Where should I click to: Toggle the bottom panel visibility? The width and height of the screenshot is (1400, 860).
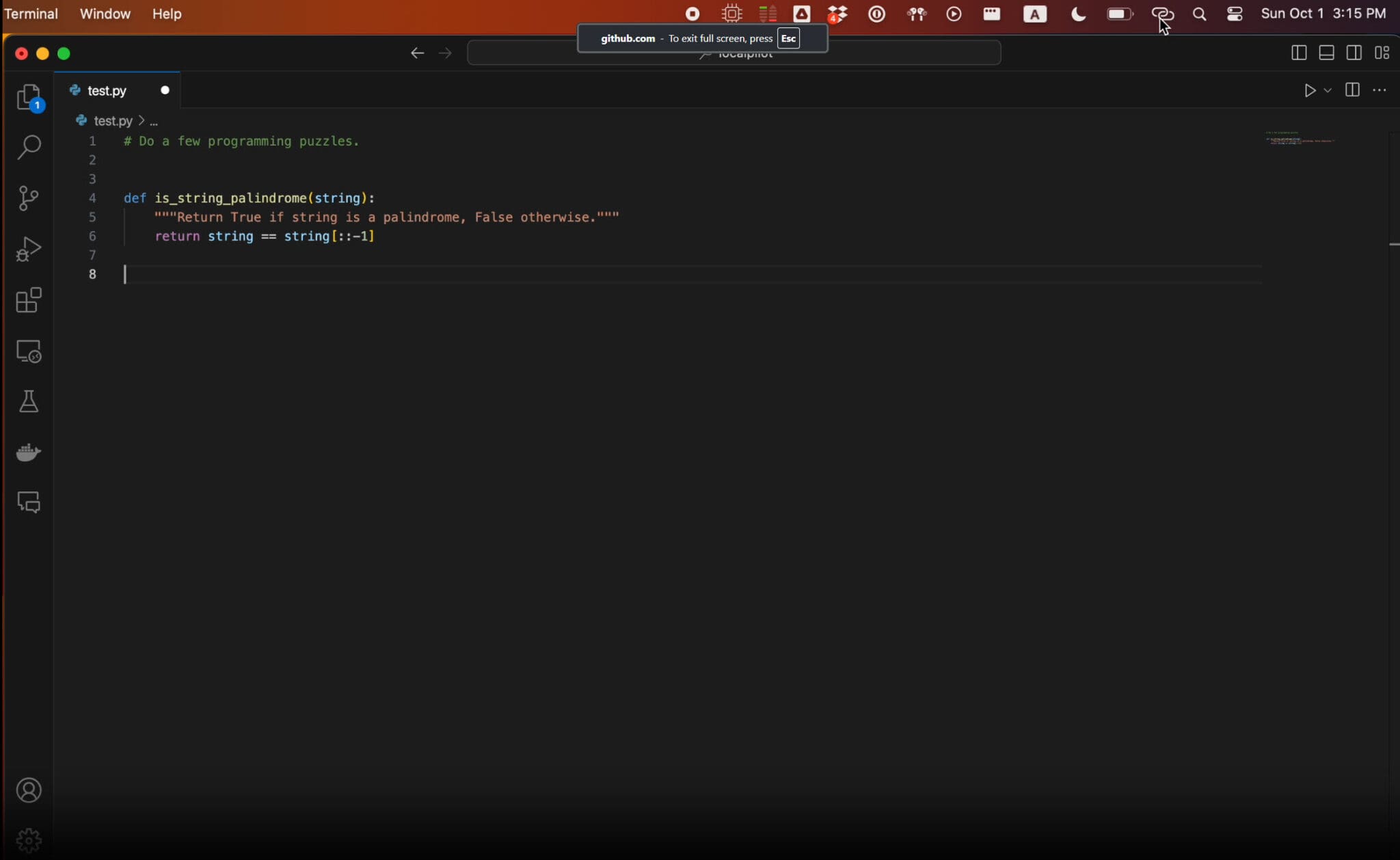pos(1325,53)
